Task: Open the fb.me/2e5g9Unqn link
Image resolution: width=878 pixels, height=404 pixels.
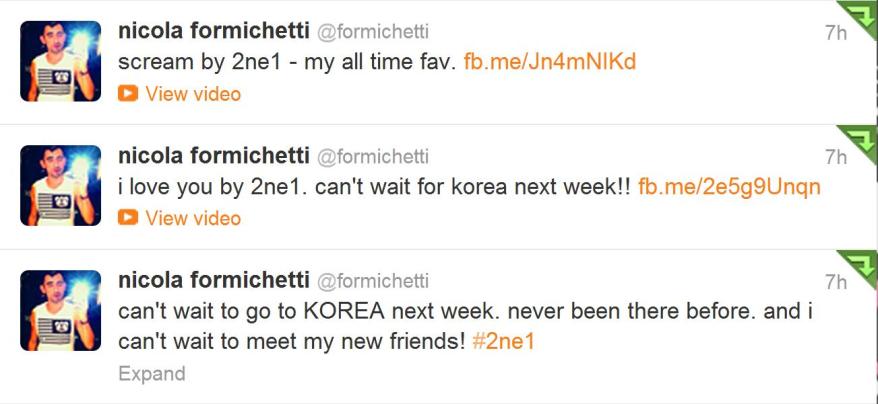Action: pyautogui.click(x=729, y=187)
